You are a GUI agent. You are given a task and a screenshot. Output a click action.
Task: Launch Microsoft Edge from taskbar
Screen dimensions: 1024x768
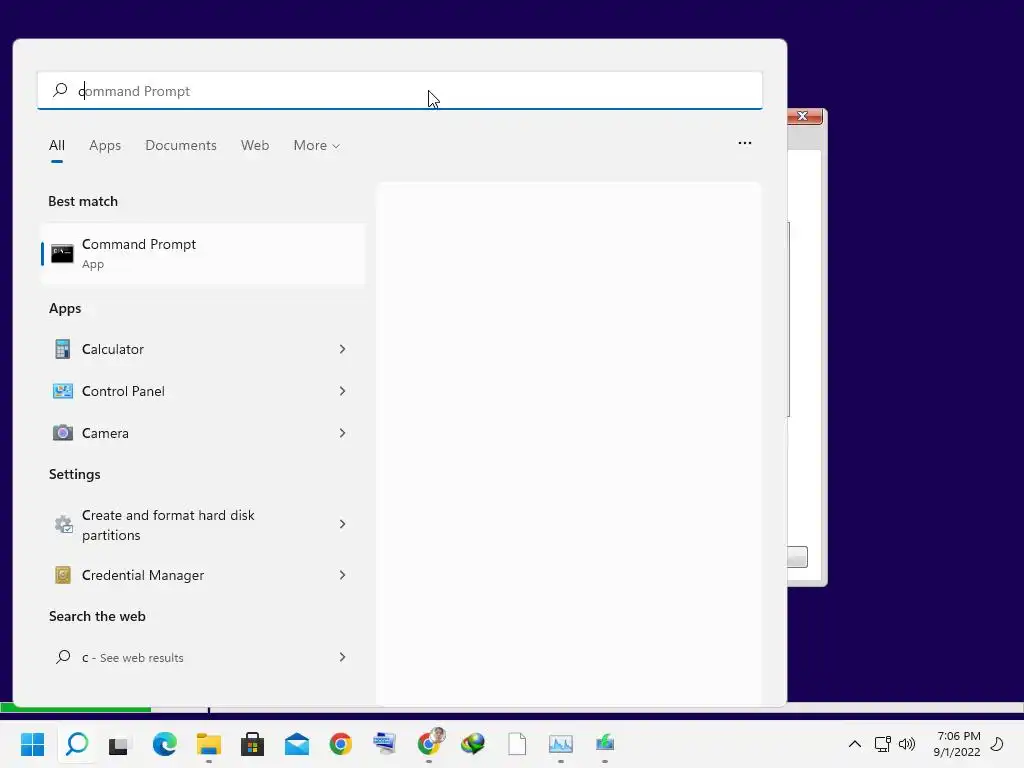165,744
